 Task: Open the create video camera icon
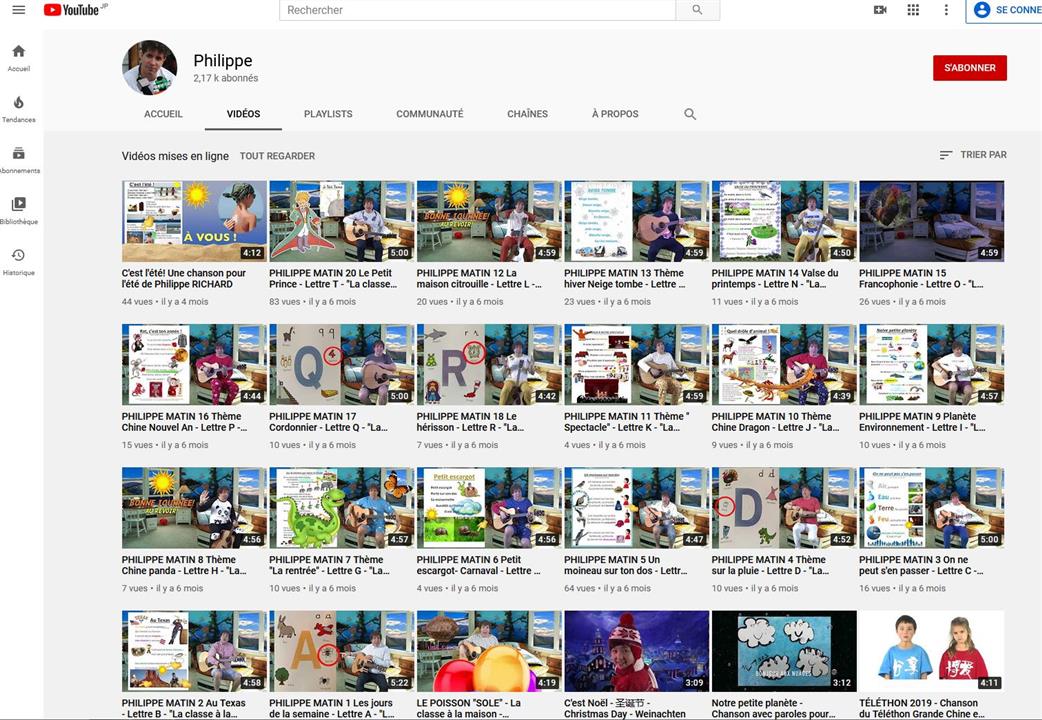click(x=880, y=10)
